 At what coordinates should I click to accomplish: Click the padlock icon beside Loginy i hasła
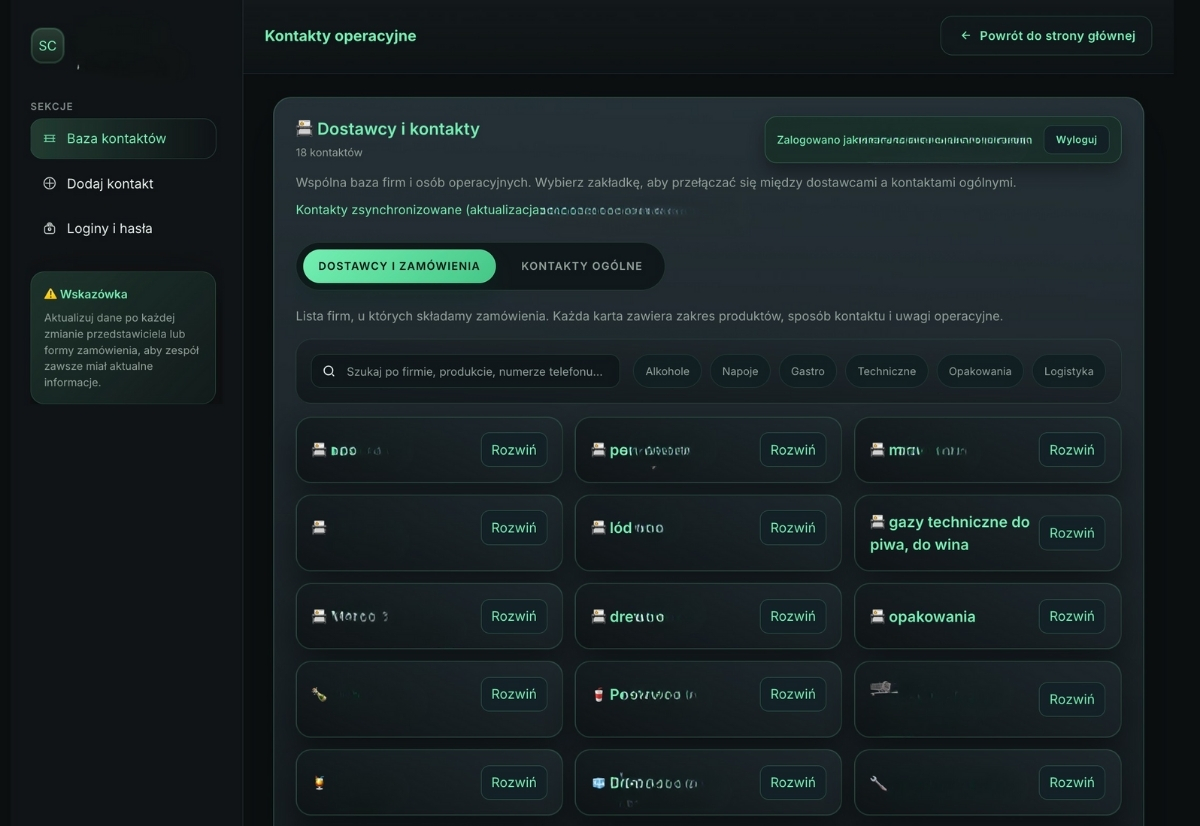point(48,228)
